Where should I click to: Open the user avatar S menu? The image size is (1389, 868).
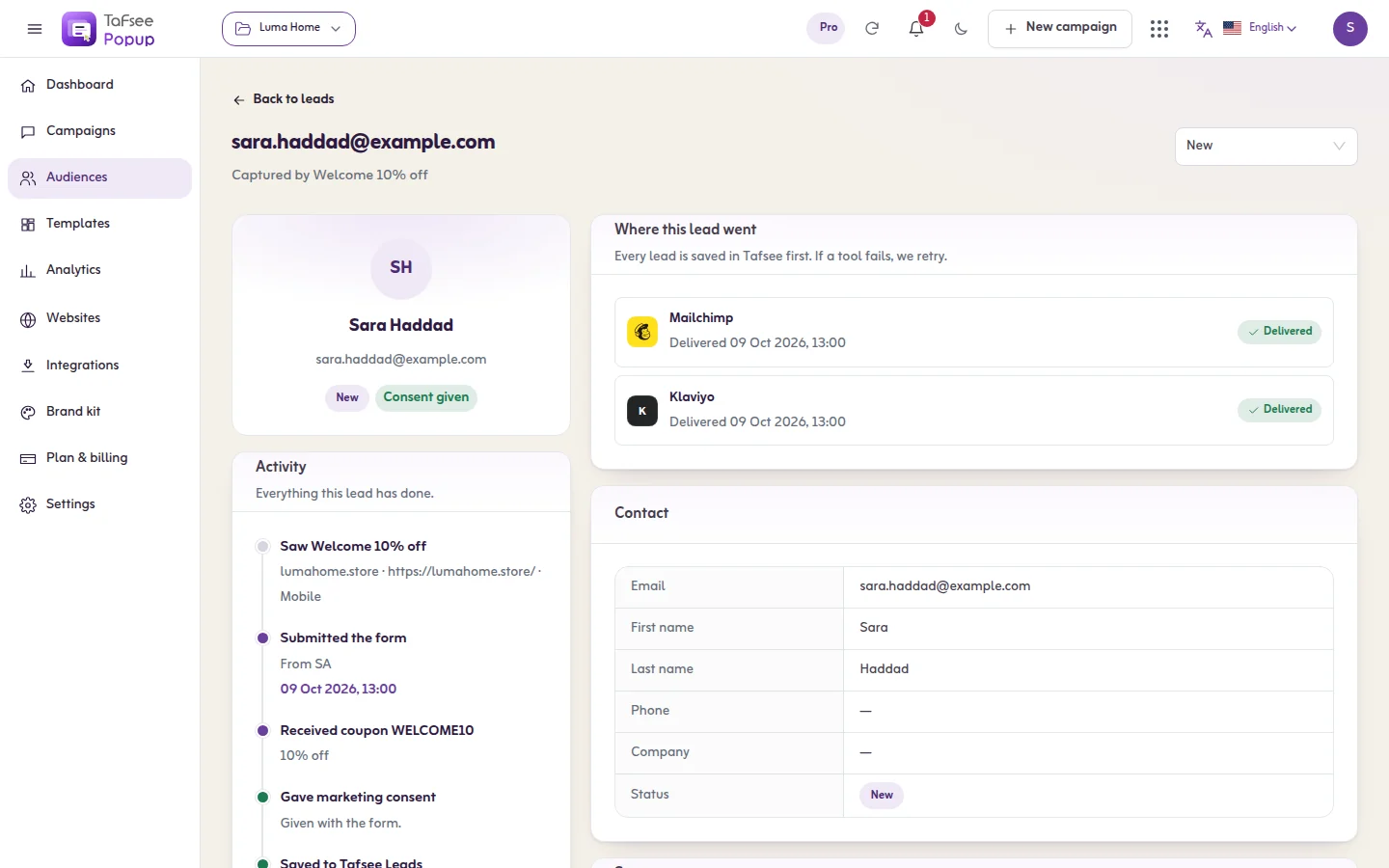coord(1350,29)
